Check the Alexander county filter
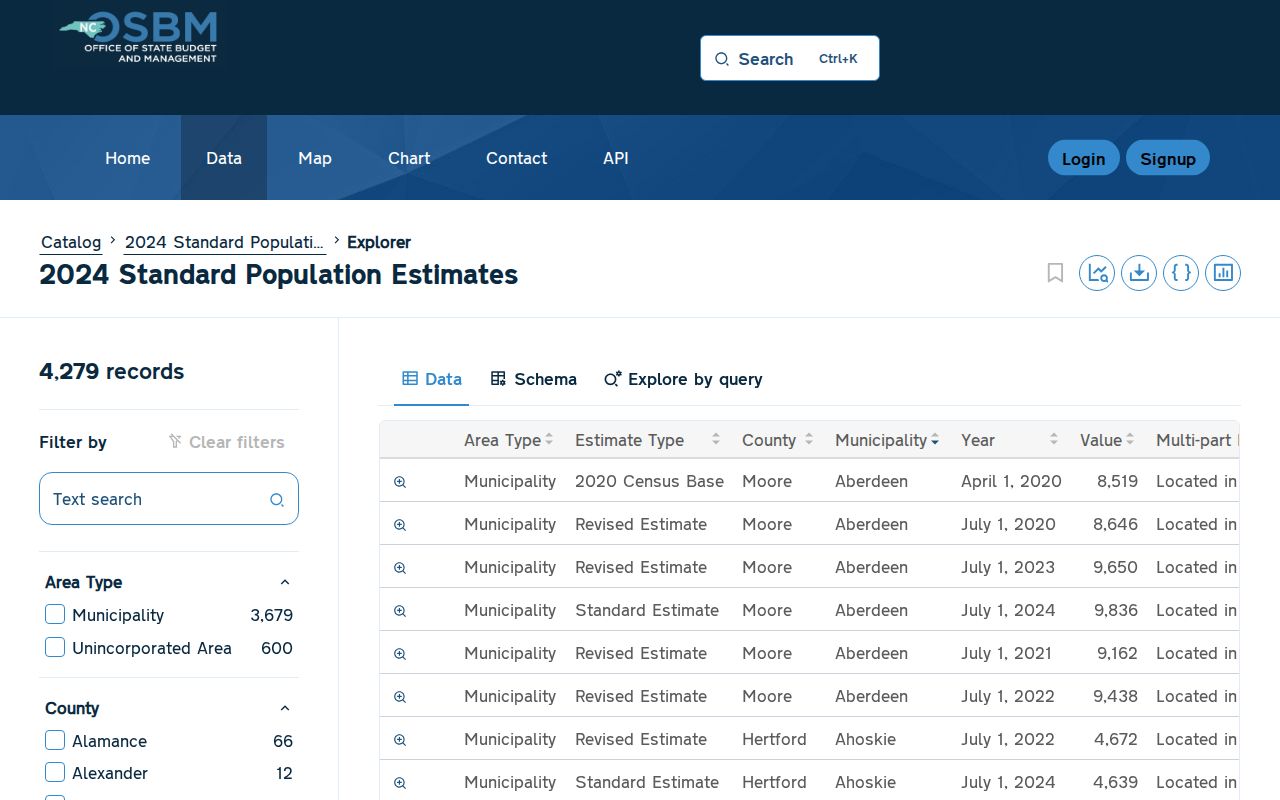 tap(55, 773)
